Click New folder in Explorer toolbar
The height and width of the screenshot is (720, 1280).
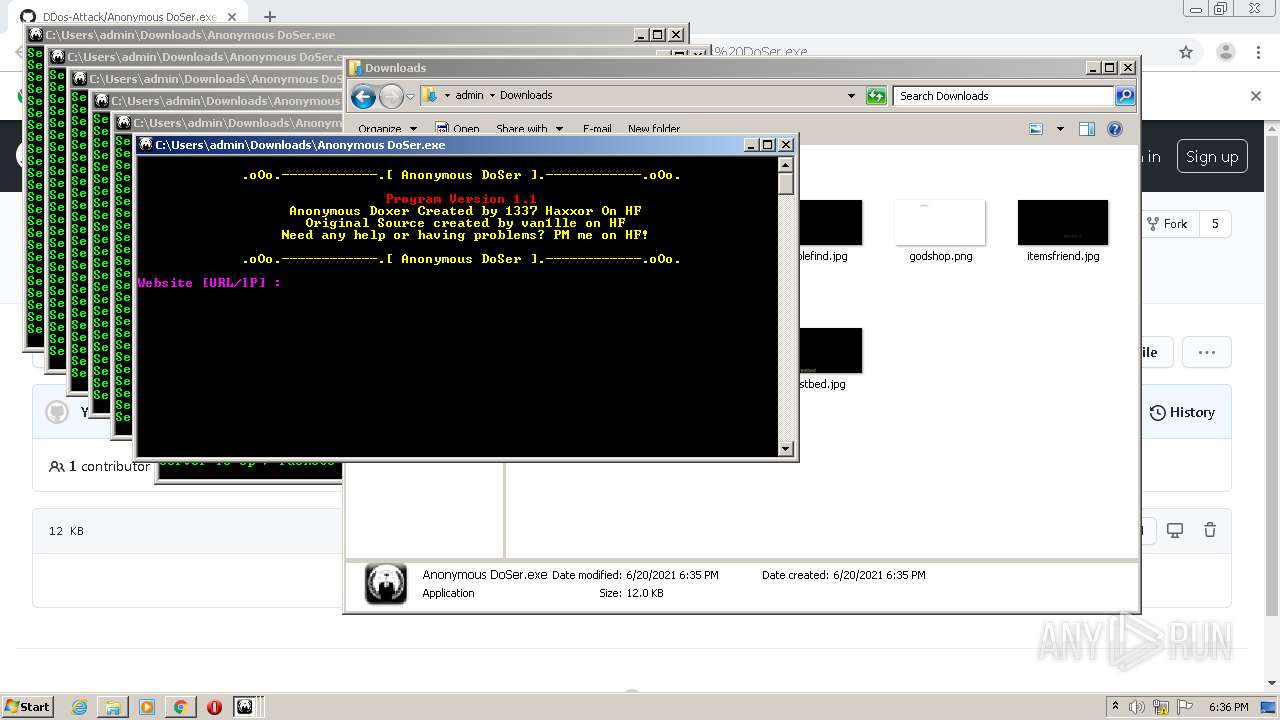654,129
